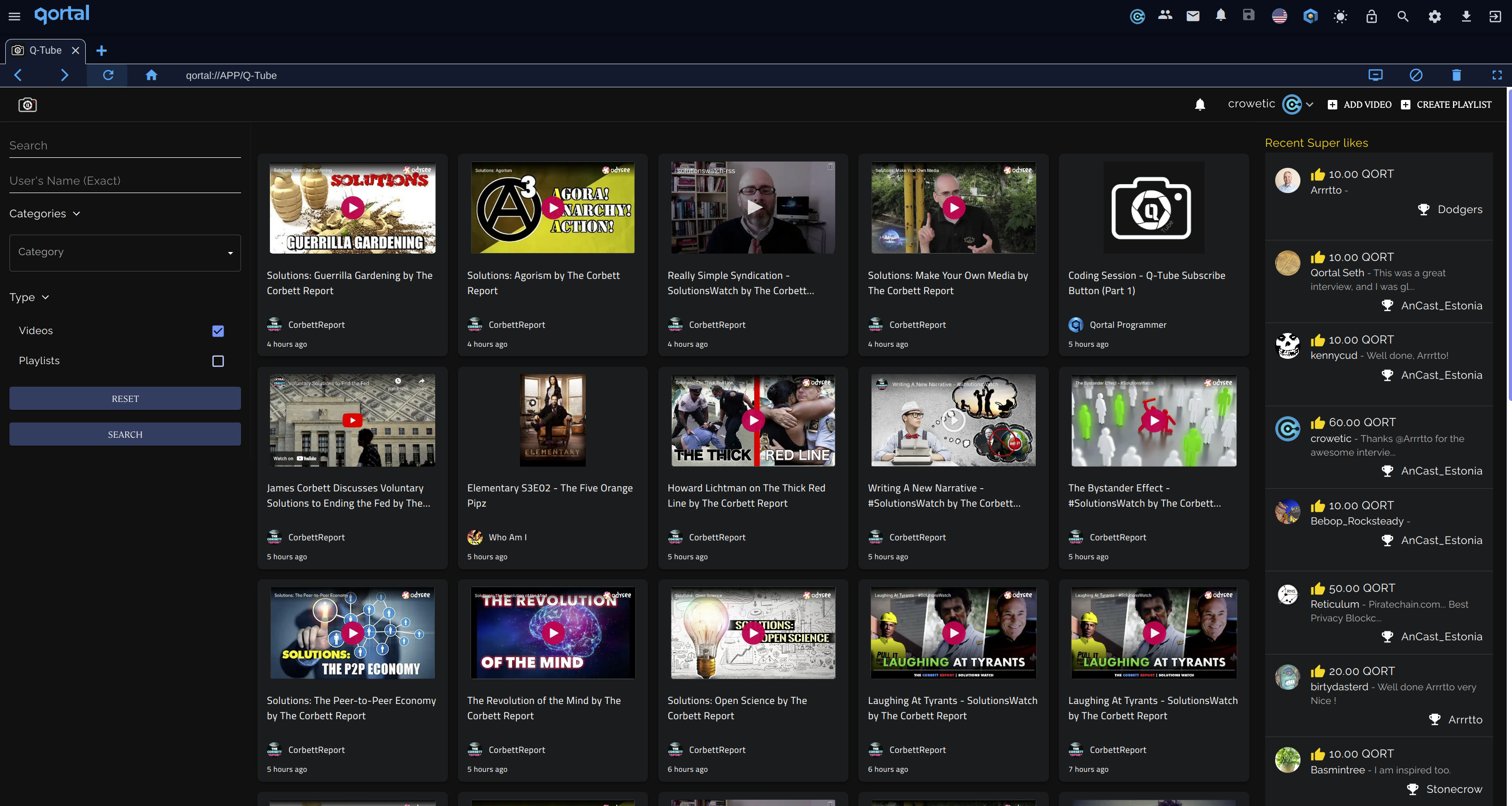Enable the Playlists checkbox
Image resolution: width=1512 pixels, height=806 pixels.
pyautogui.click(x=218, y=361)
